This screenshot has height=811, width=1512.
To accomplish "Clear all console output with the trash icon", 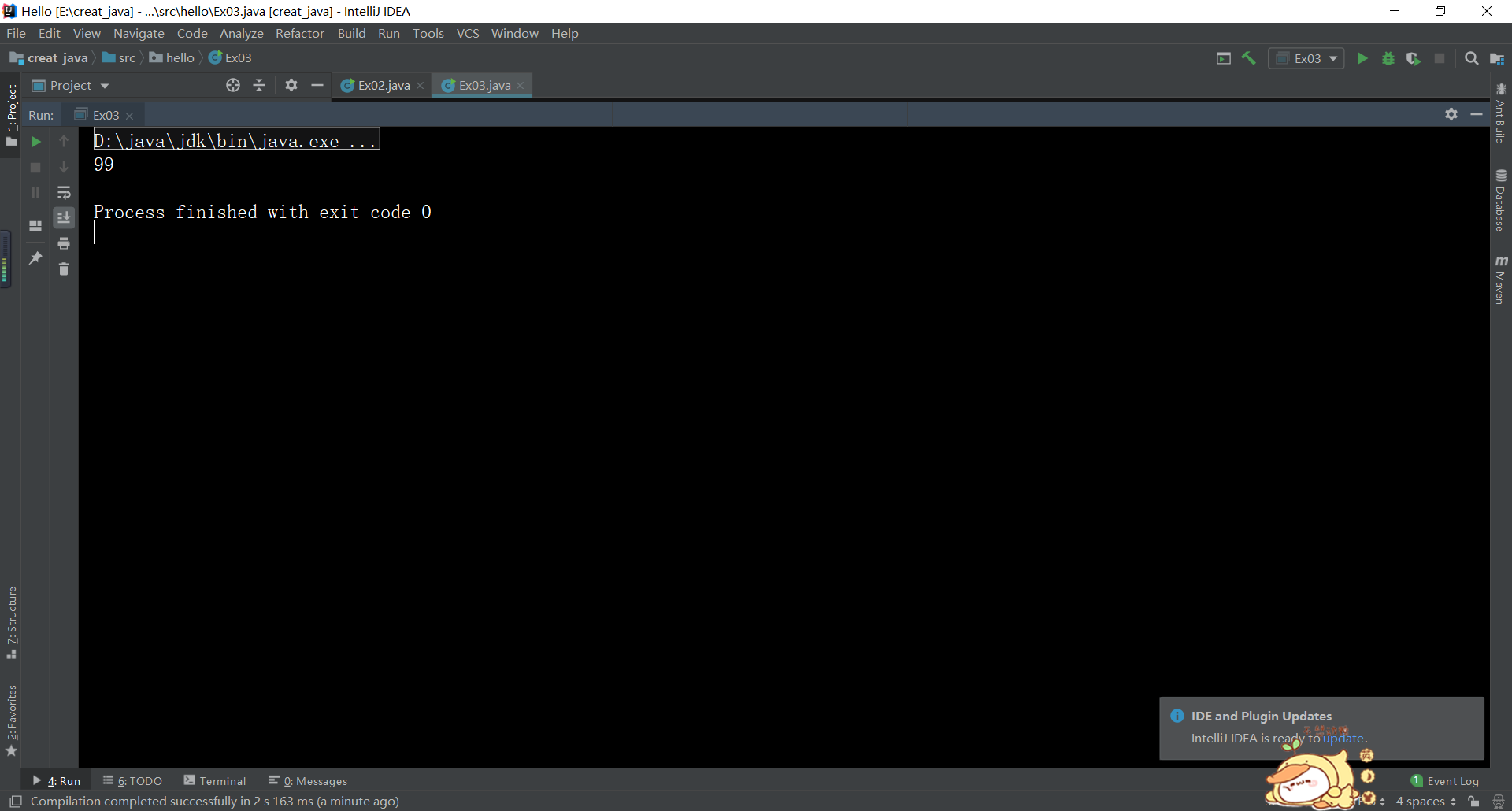I will pos(64,269).
